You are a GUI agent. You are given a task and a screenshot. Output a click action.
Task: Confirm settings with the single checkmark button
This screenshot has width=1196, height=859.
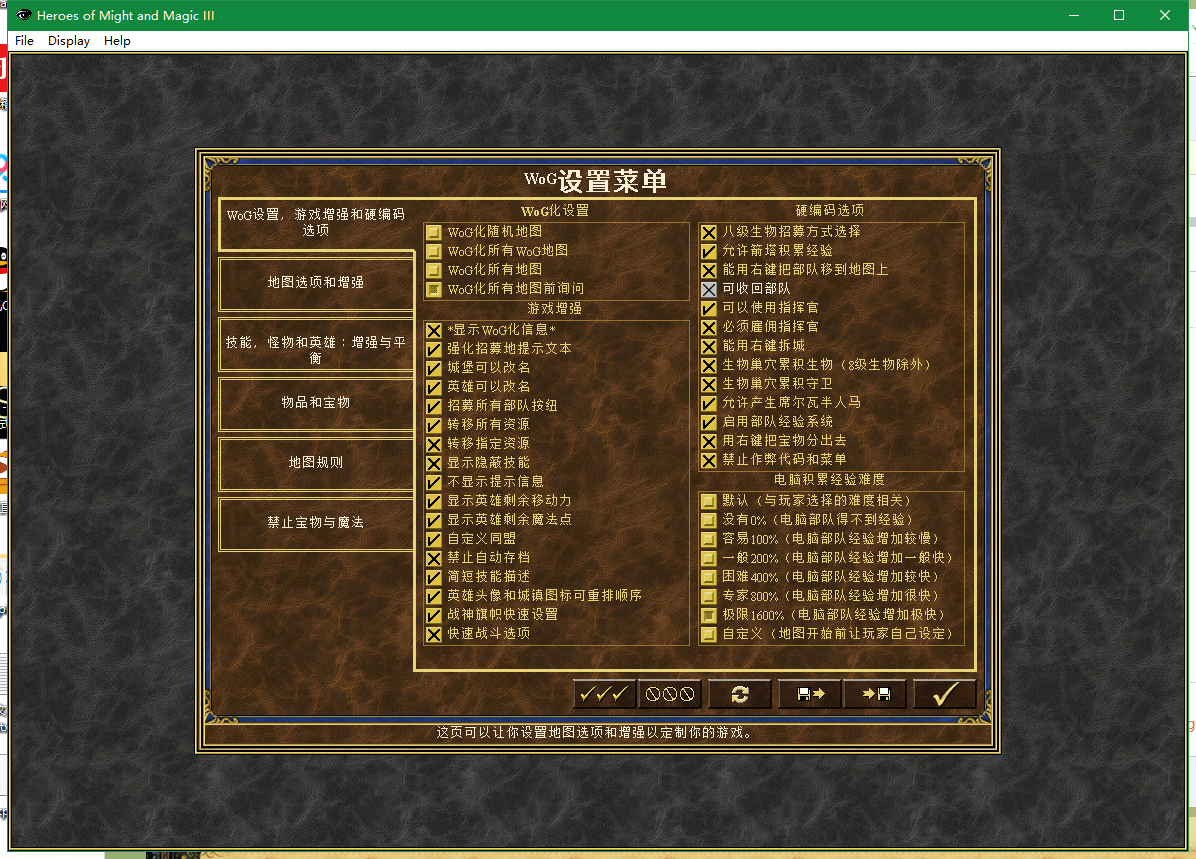[945, 693]
